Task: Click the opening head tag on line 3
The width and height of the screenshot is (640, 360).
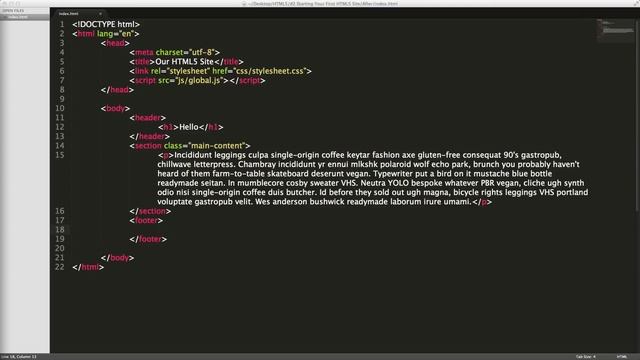Action: click(x=115, y=43)
